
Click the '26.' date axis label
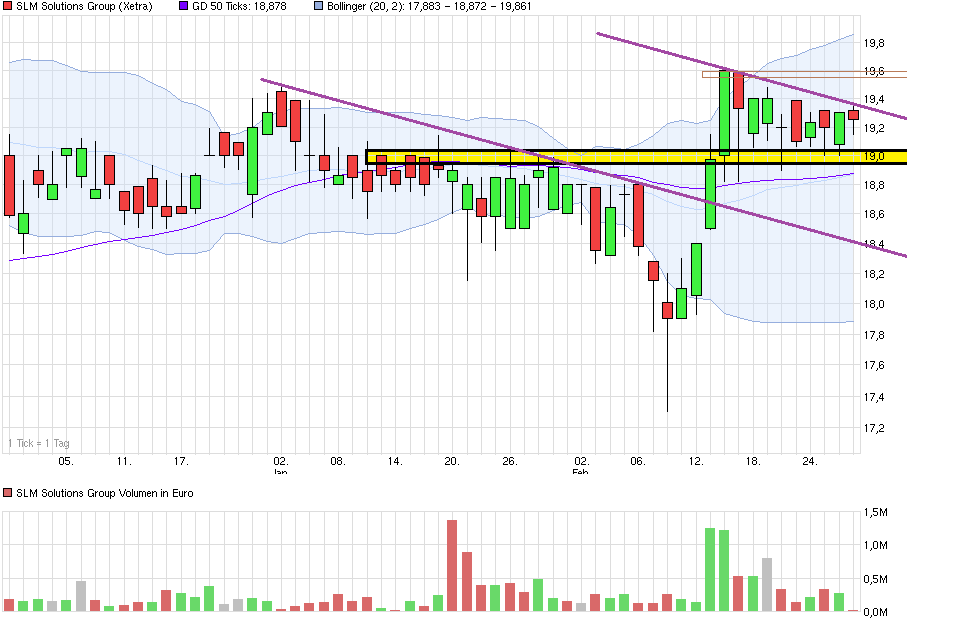click(x=510, y=461)
